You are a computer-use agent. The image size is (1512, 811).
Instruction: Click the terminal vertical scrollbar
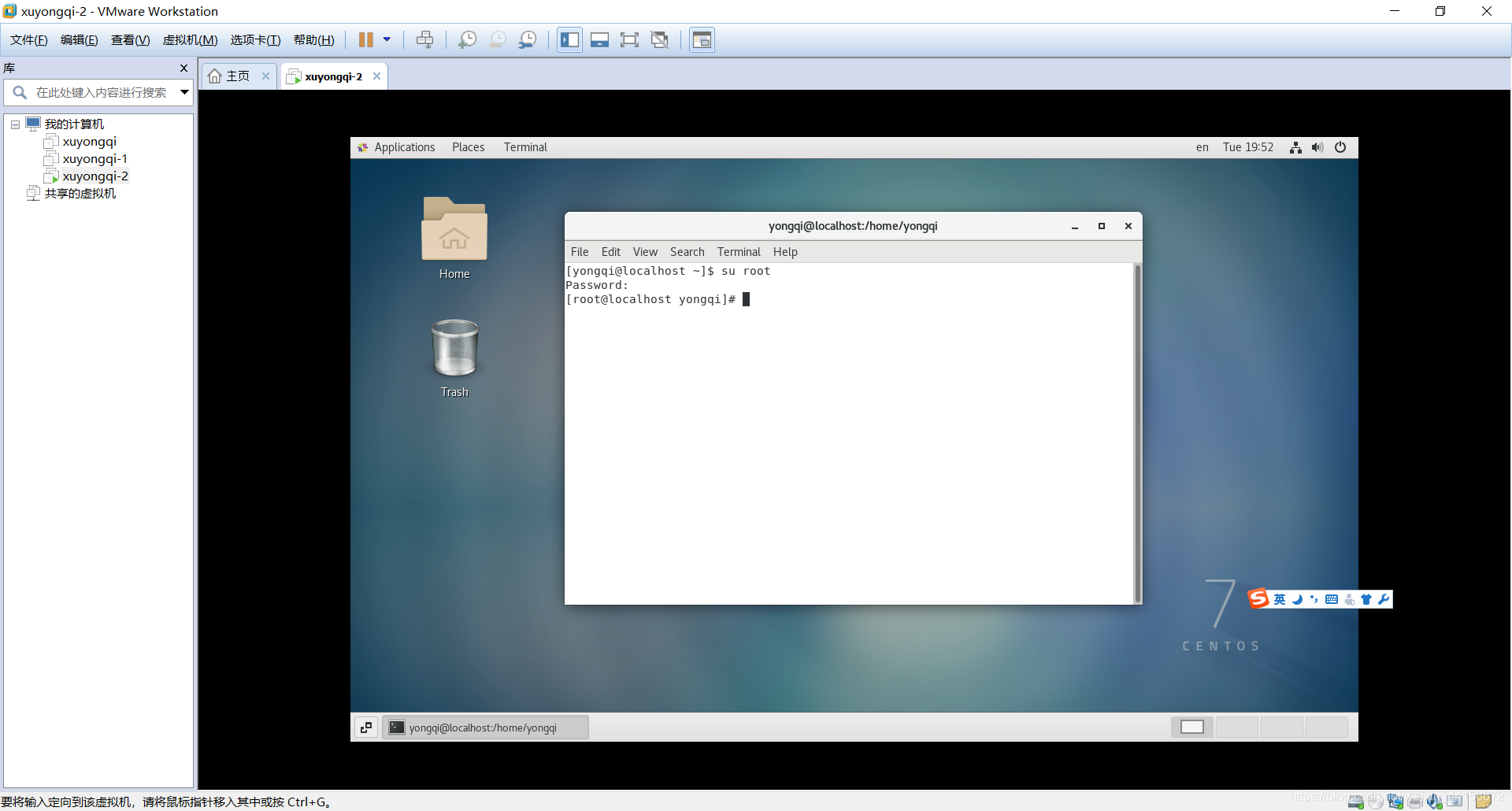(1138, 434)
